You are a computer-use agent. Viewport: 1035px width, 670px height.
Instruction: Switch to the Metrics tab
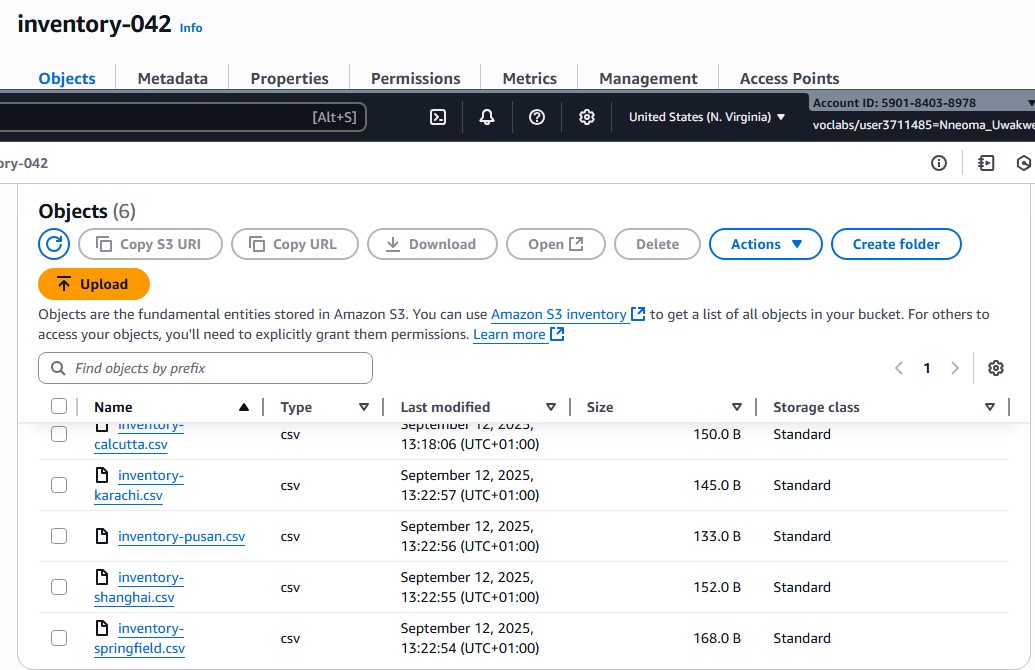point(529,78)
